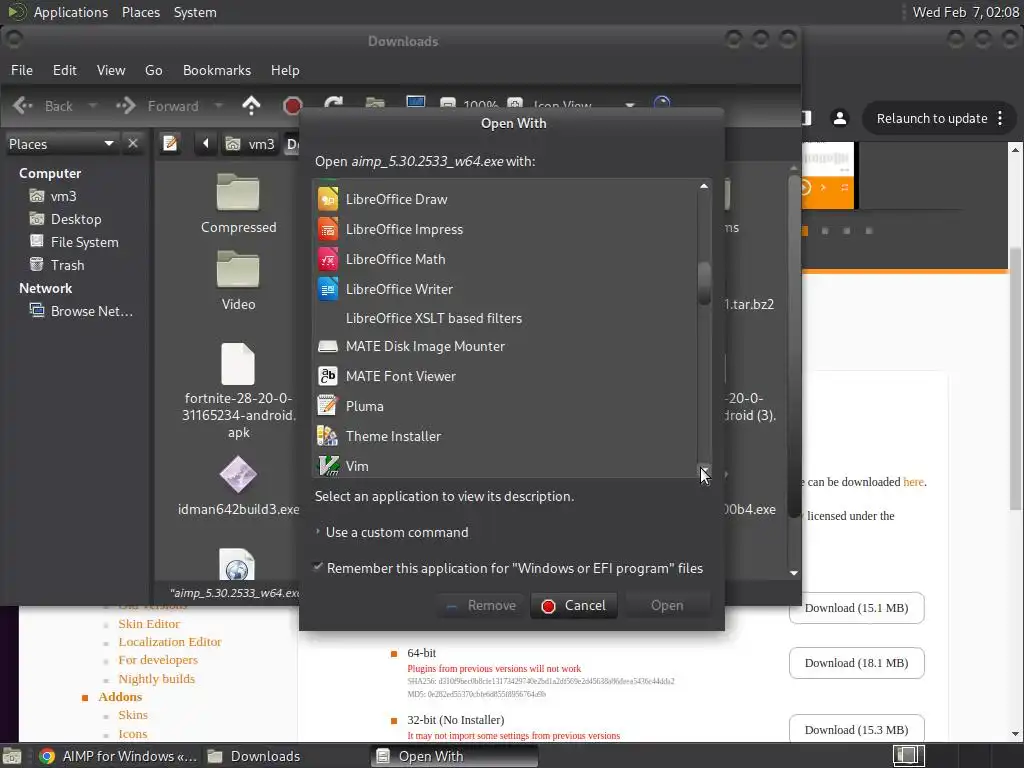1024x768 pixels.
Task: Select File System in the sidebar
Action: pyautogui.click(x=85, y=242)
